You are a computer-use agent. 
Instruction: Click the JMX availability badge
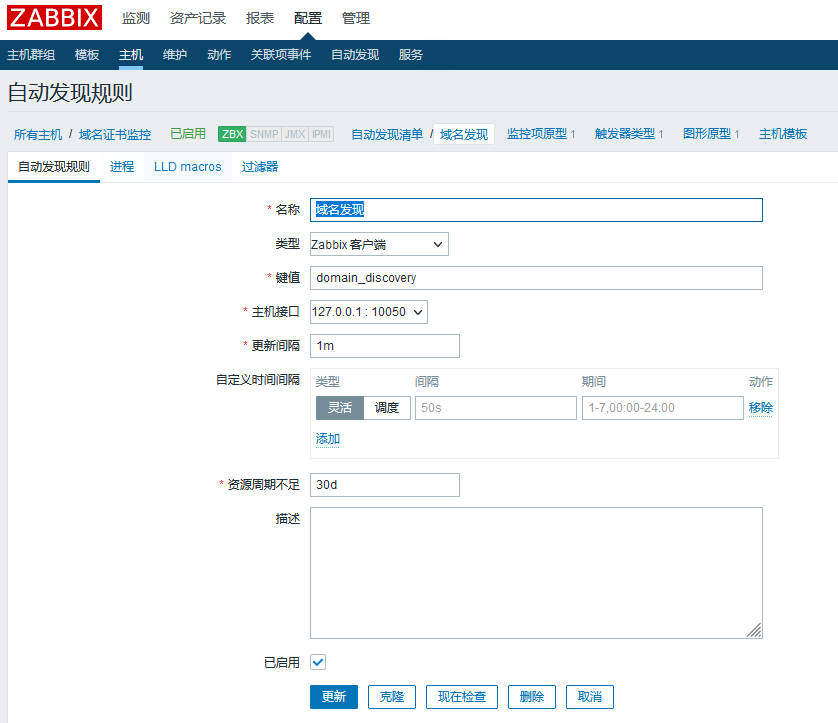pos(295,134)
